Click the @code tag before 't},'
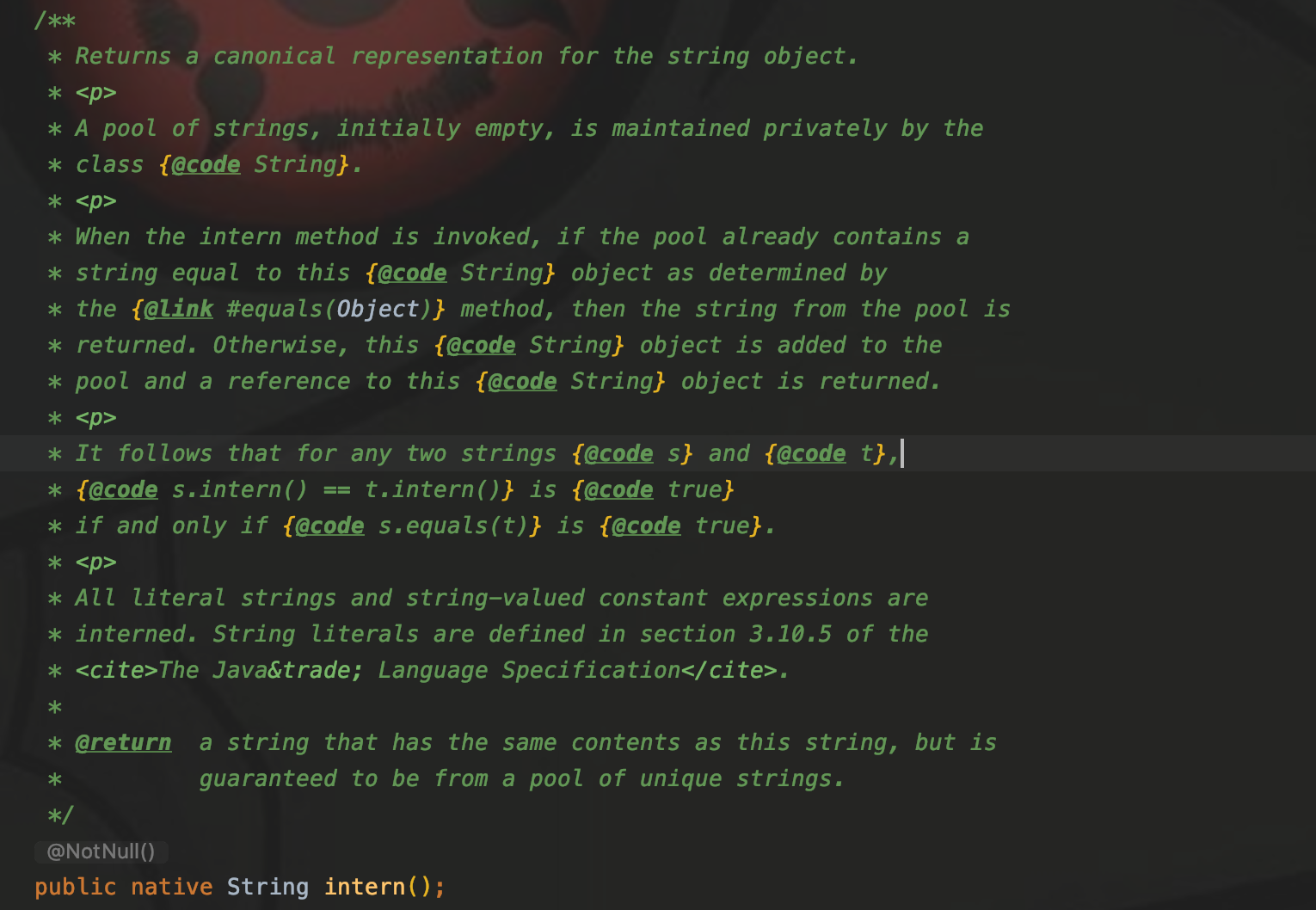This screenshot has height=910, width=1316. (x=811, y=453)
